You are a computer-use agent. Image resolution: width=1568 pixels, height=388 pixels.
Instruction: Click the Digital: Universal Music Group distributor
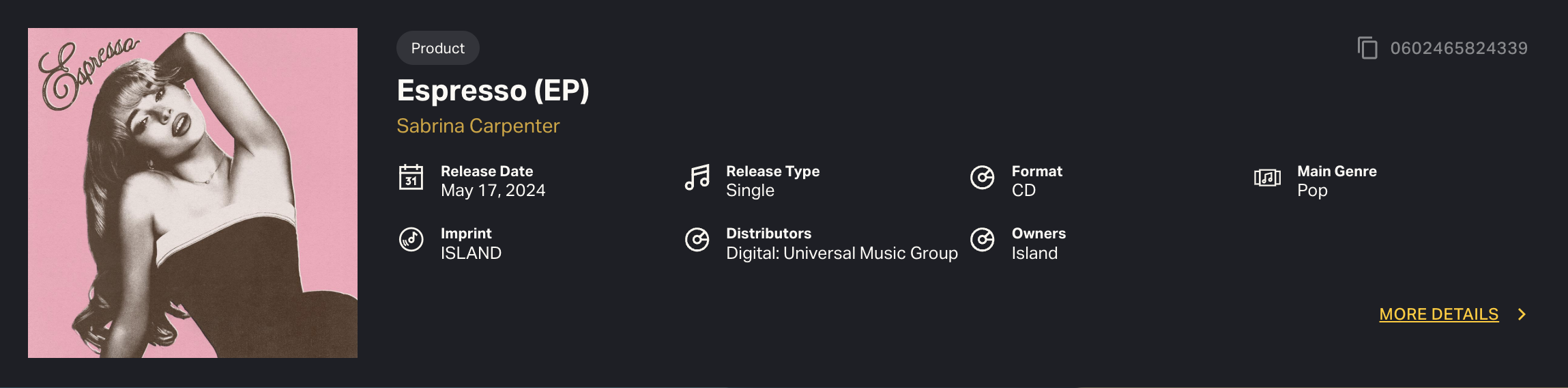842,253
